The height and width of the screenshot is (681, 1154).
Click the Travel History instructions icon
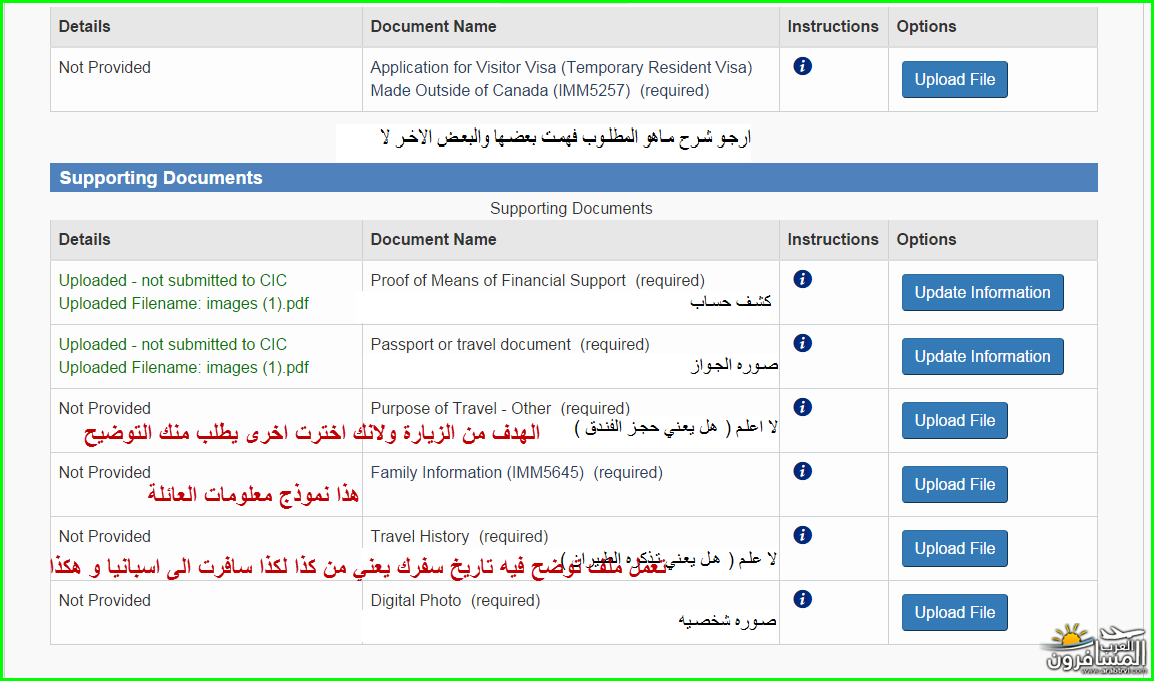click(802, 535)
